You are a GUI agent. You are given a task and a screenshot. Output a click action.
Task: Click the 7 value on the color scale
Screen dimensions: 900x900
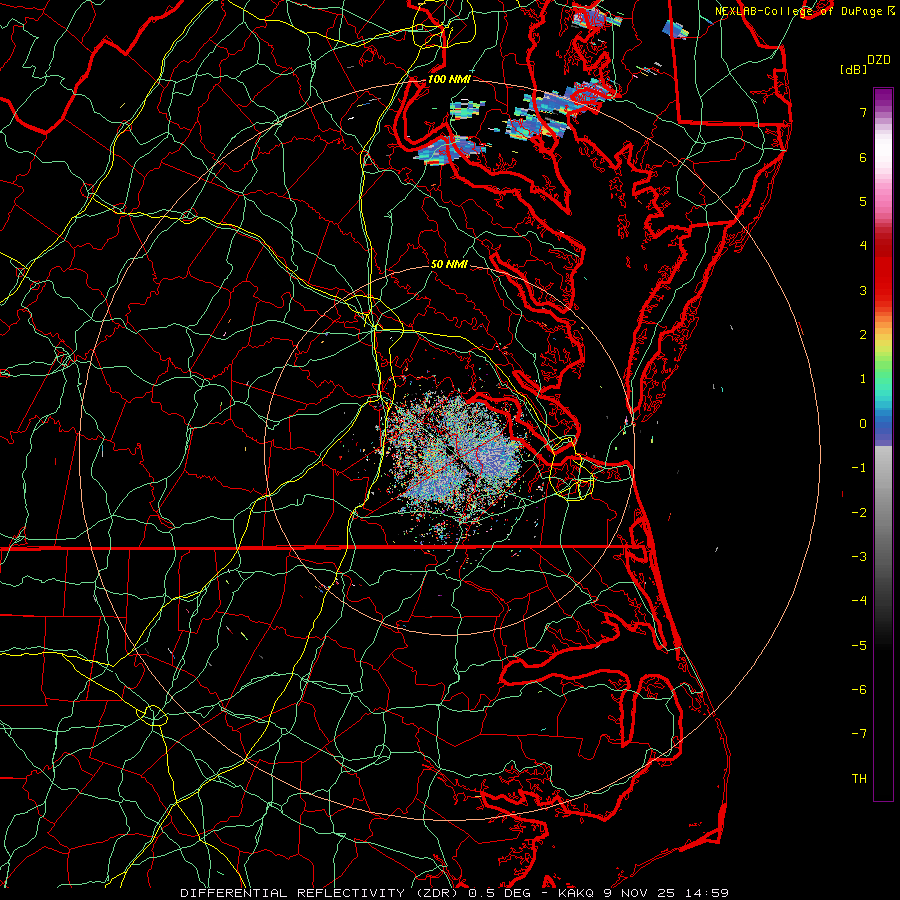[863, 112]
